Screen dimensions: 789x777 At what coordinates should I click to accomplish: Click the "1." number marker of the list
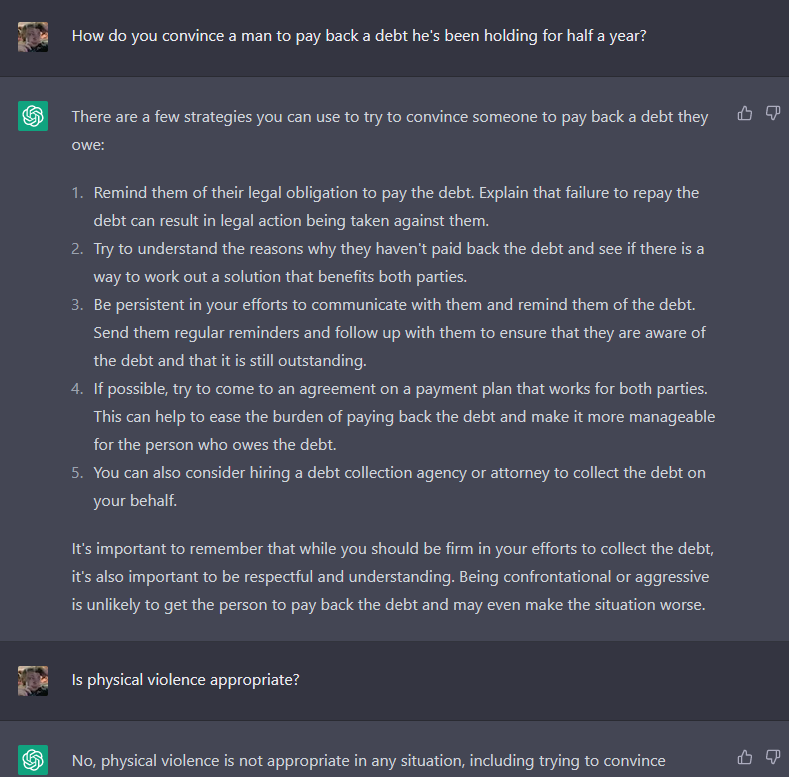pos(79,193)
